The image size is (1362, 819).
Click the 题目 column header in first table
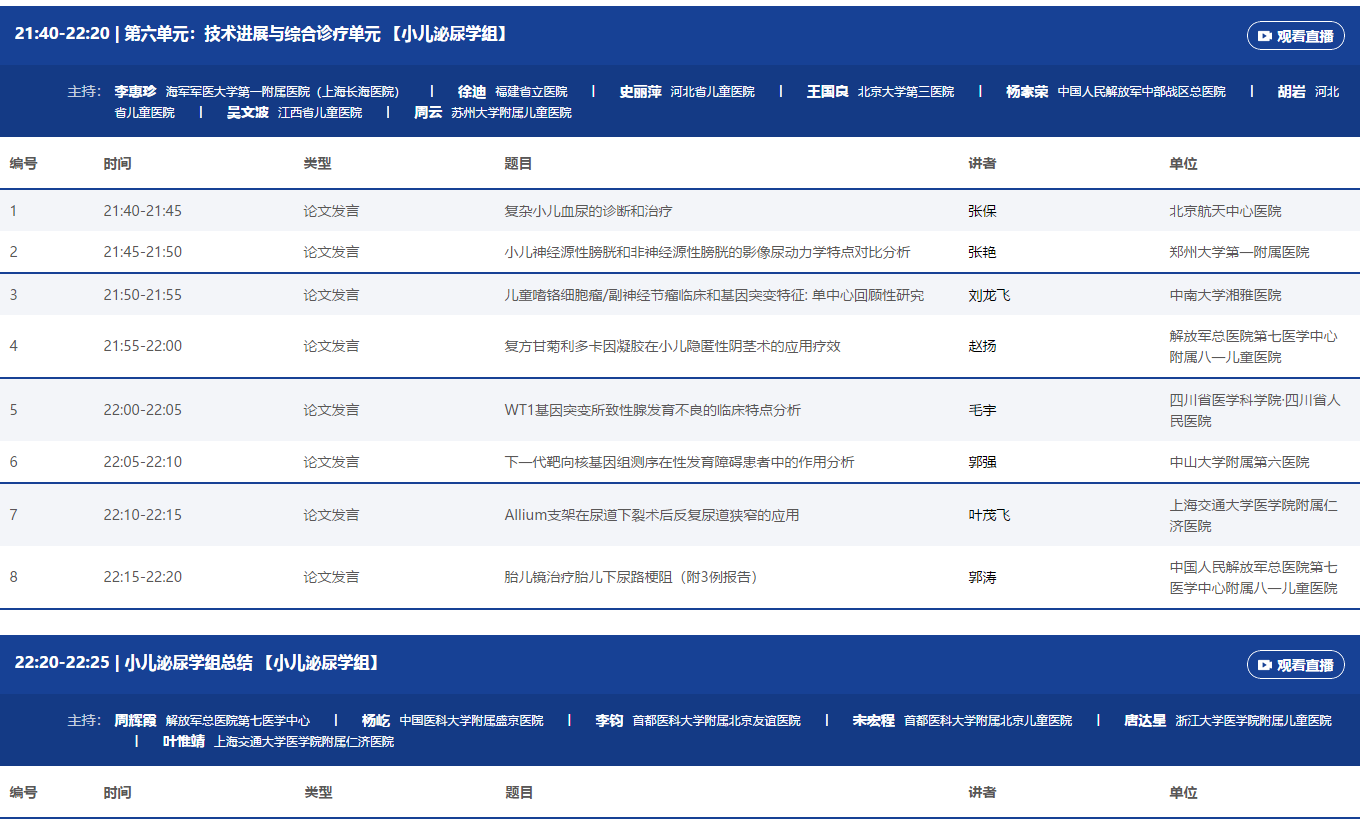(x=518, y=164)
